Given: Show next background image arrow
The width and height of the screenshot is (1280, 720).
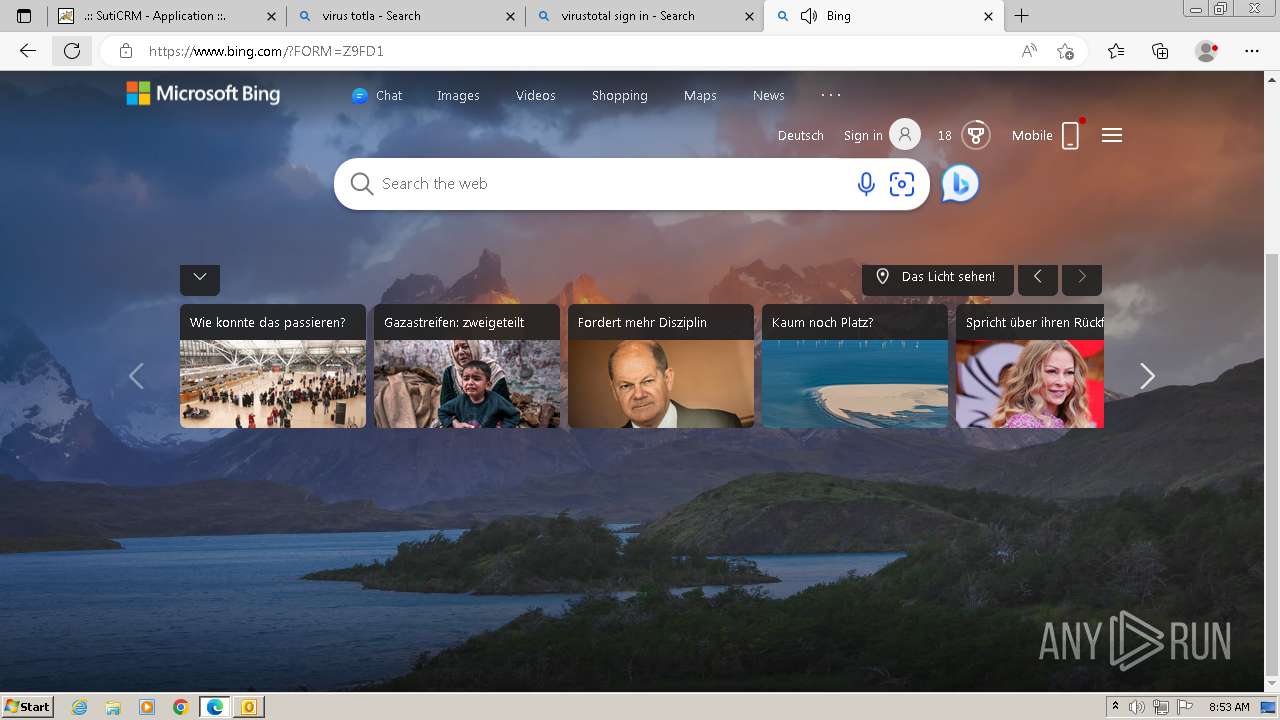Looking at the screenshot, I should tap(1082, 277).
